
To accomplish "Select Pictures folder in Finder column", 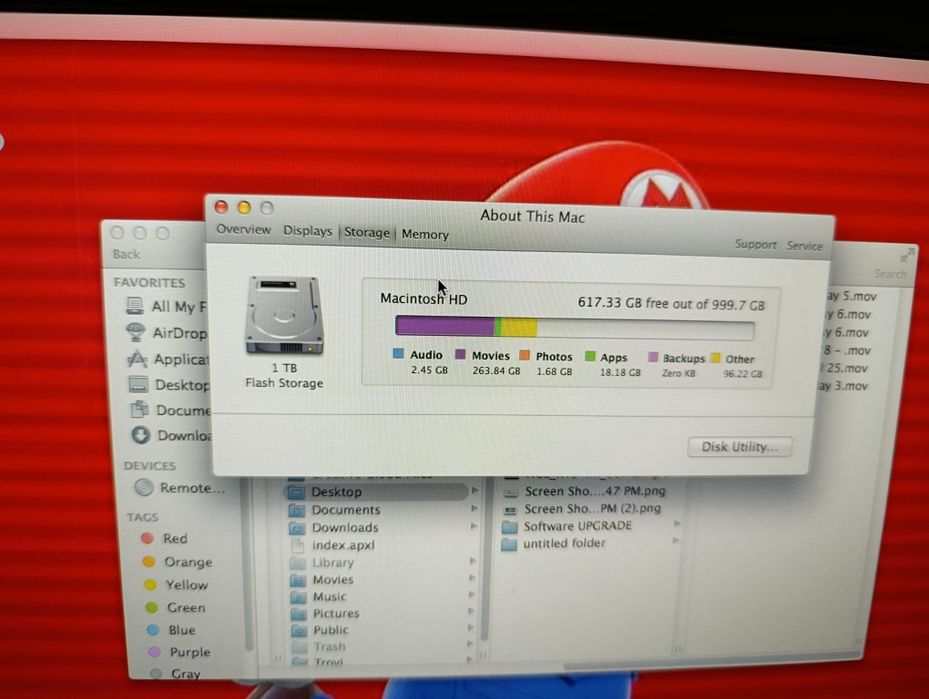I will (x=325, y=613).
